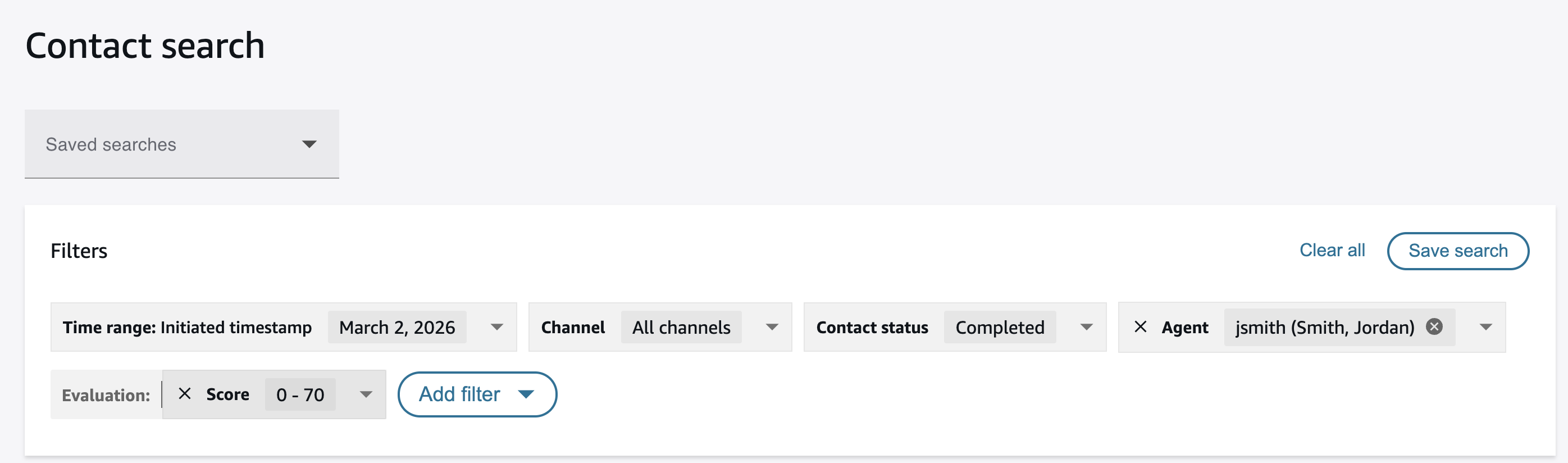This screenshot has height=463, width=1568.
Task: Click the Save search button
Action: (x=1457, y=251)
